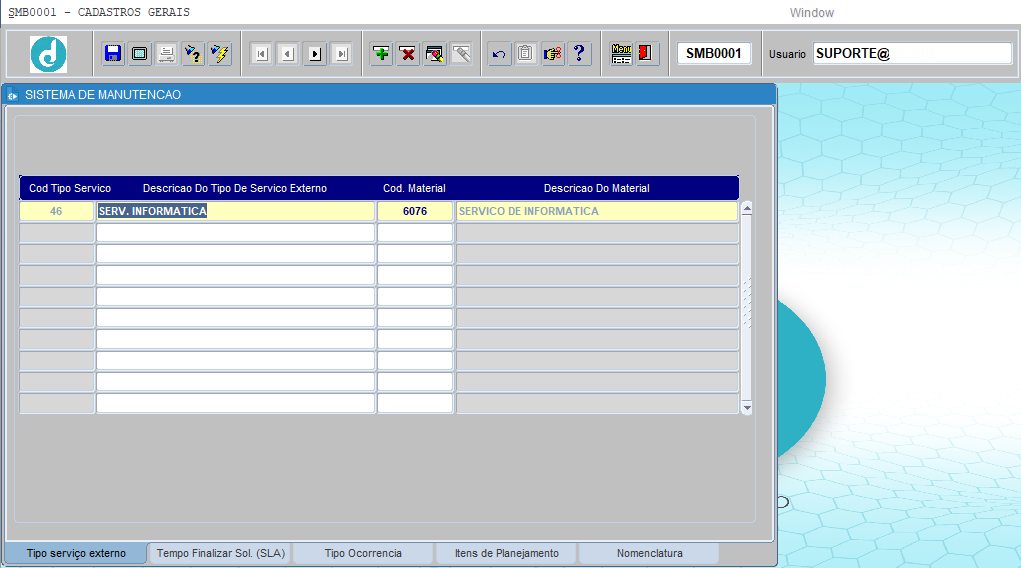Go to the Nomenclatura tab

pyautogui.click(x=649, y=553)
